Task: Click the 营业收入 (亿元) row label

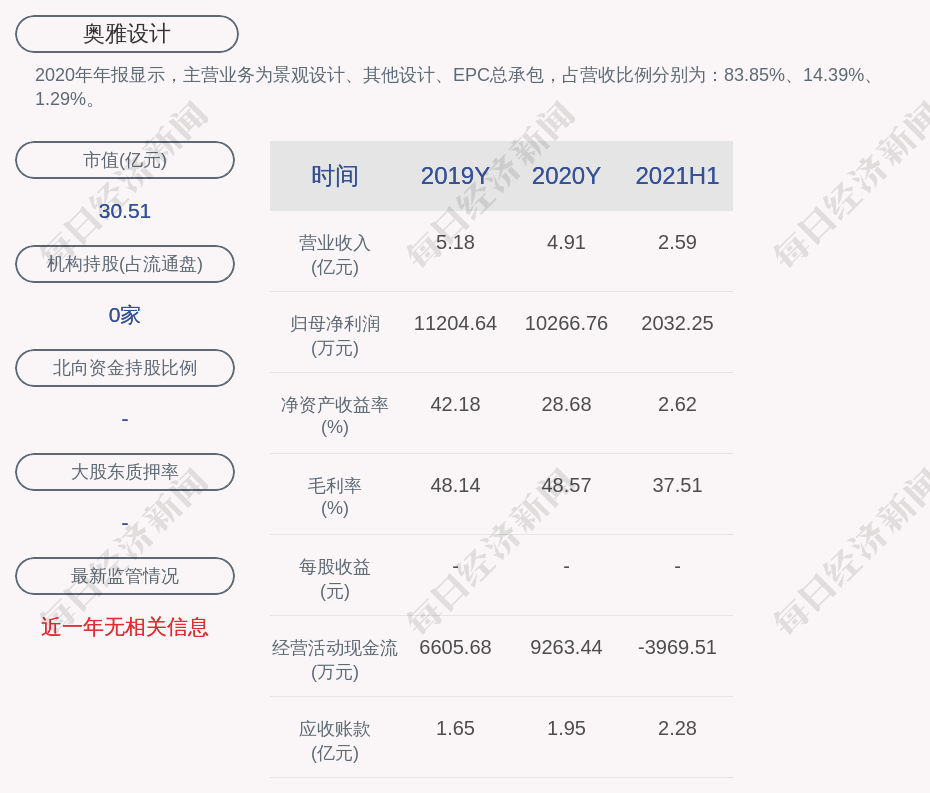Action: click(335, 255)
